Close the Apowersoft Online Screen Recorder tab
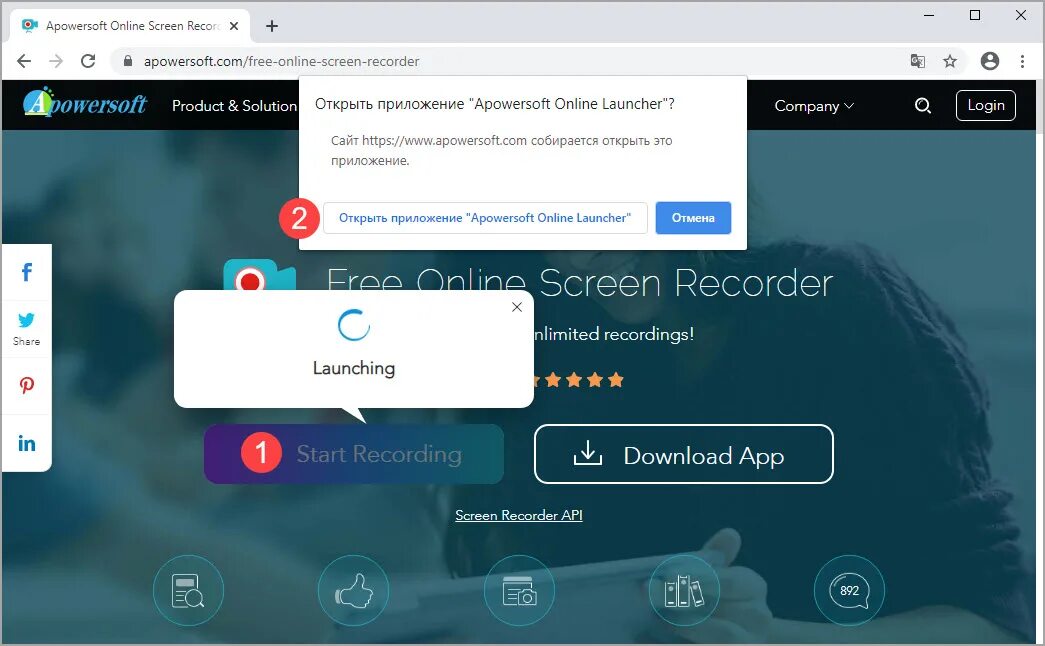This screenshot has height=646, width=1045. pos(234,26)
